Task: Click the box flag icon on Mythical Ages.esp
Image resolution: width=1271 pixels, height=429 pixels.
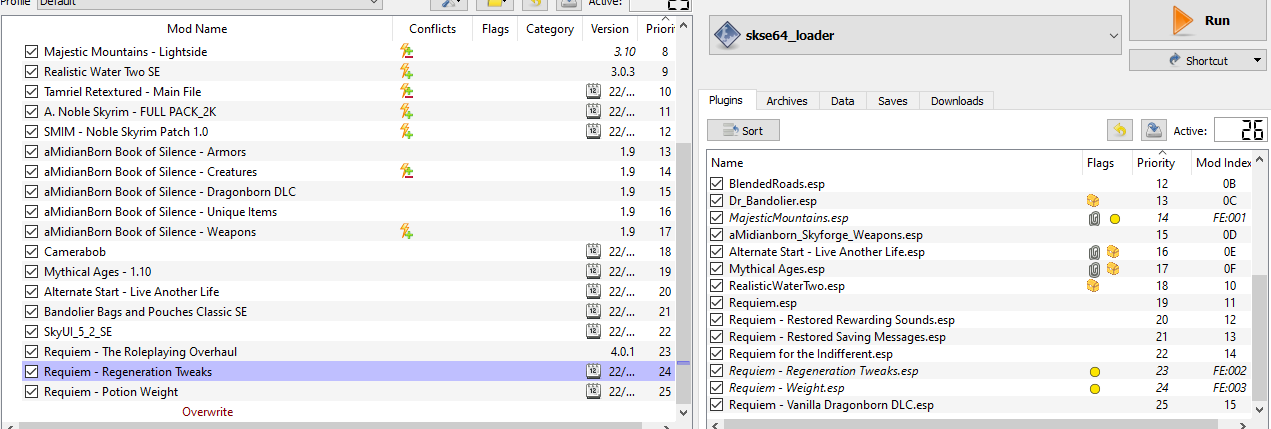Action: [1112, 269]
